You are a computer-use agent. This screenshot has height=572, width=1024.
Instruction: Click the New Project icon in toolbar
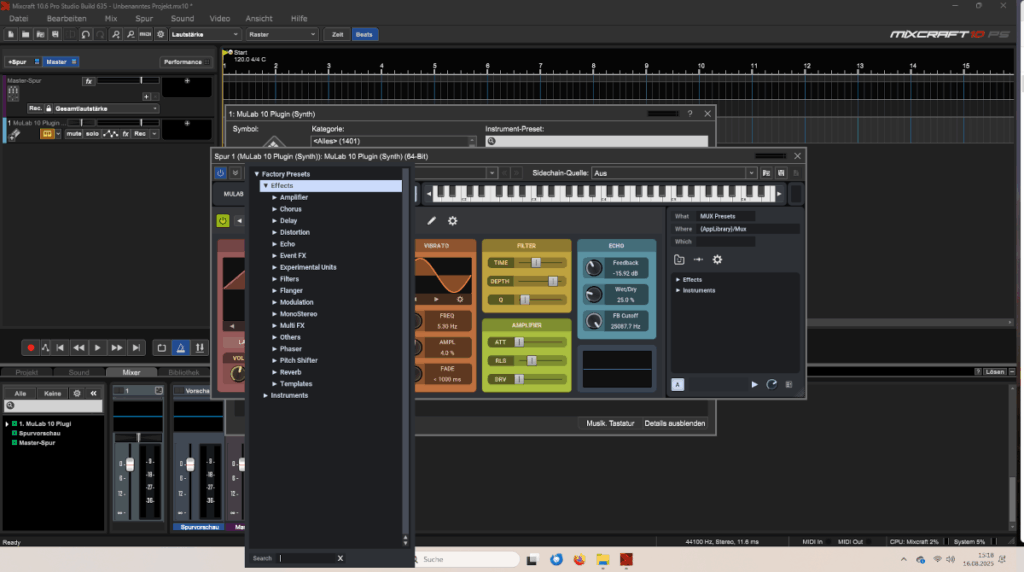[11, 34]
